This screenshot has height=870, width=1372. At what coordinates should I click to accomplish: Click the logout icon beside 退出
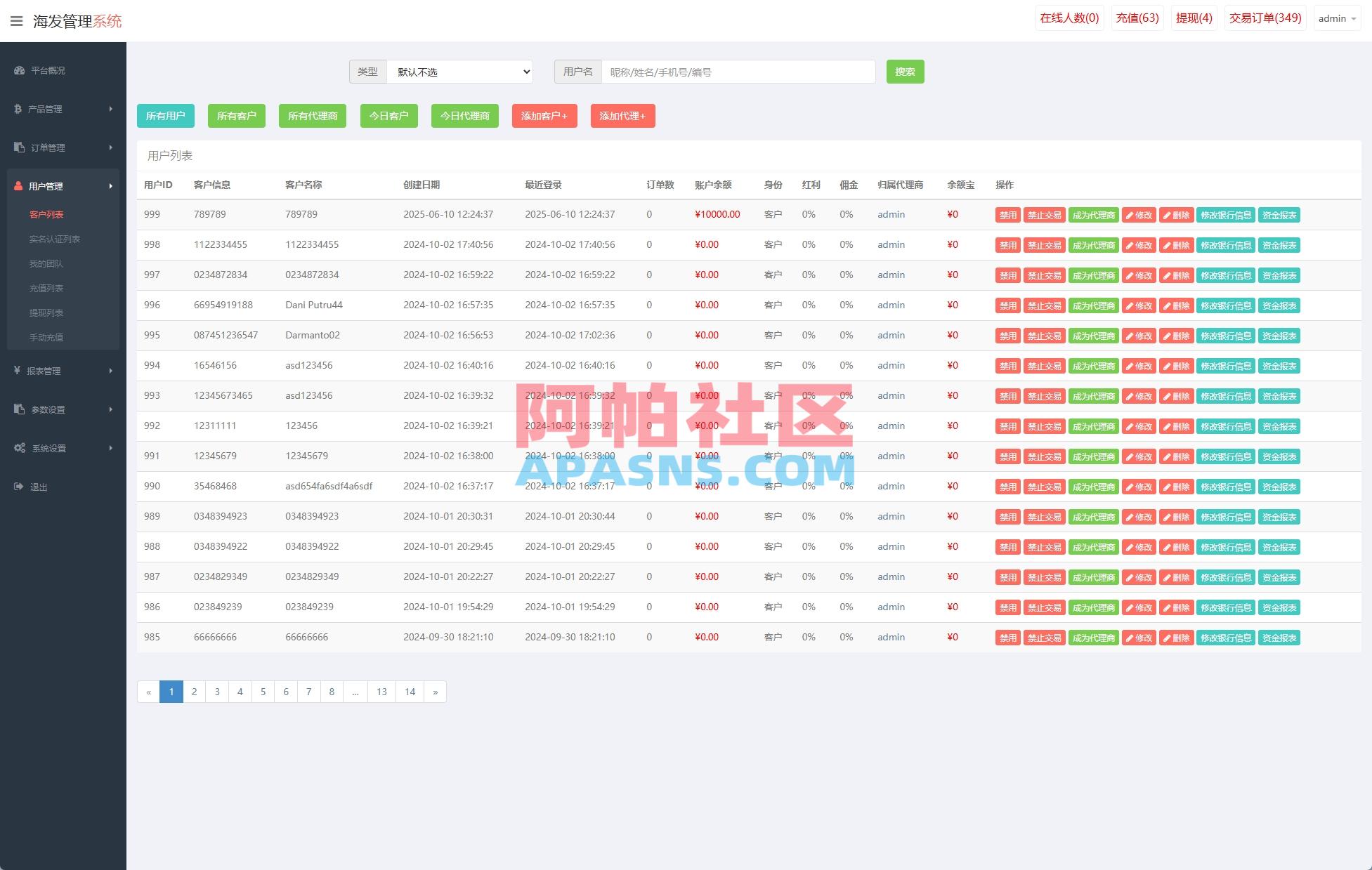(19, 487)
